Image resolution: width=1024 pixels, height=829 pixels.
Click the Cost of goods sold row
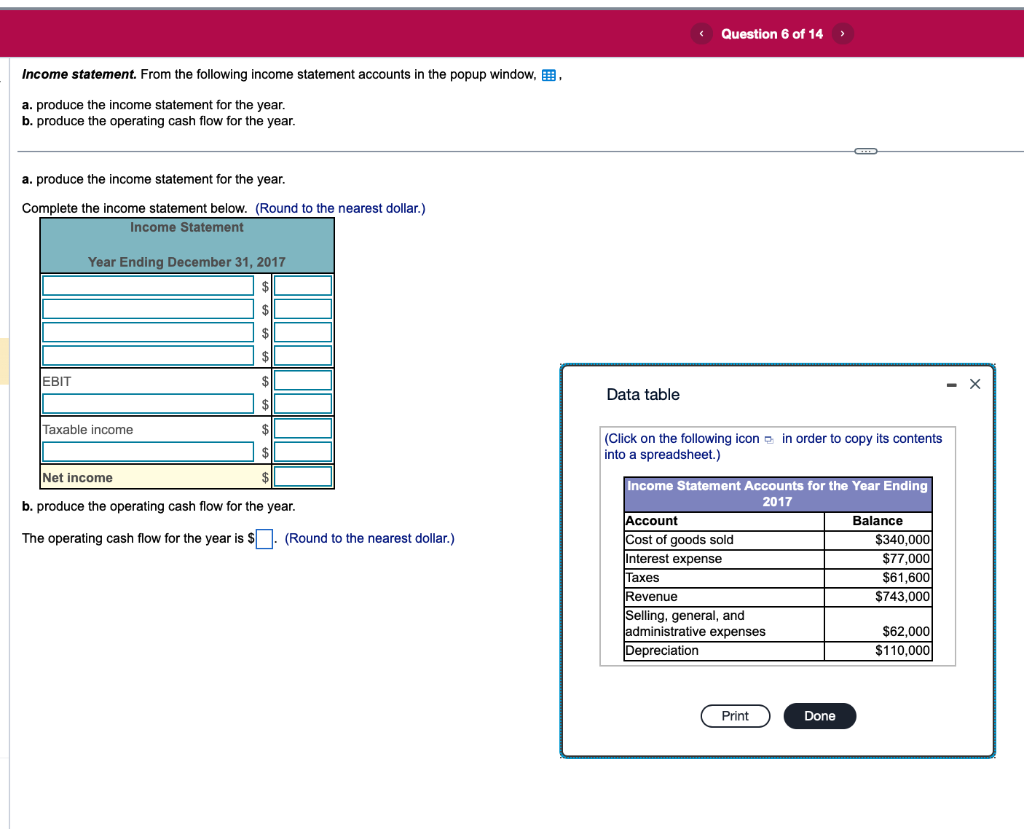pos(778,540)
